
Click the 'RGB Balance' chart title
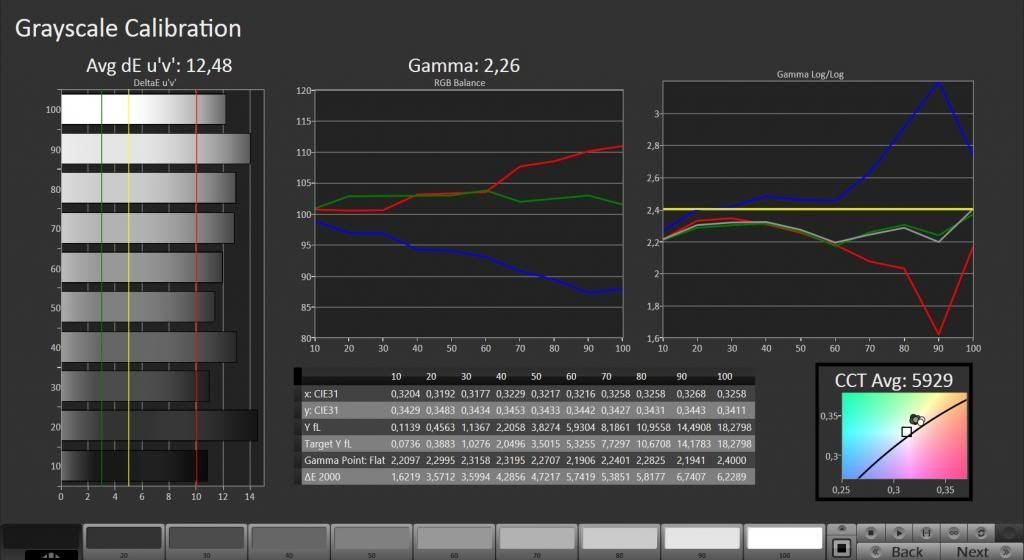coord(459,83)
